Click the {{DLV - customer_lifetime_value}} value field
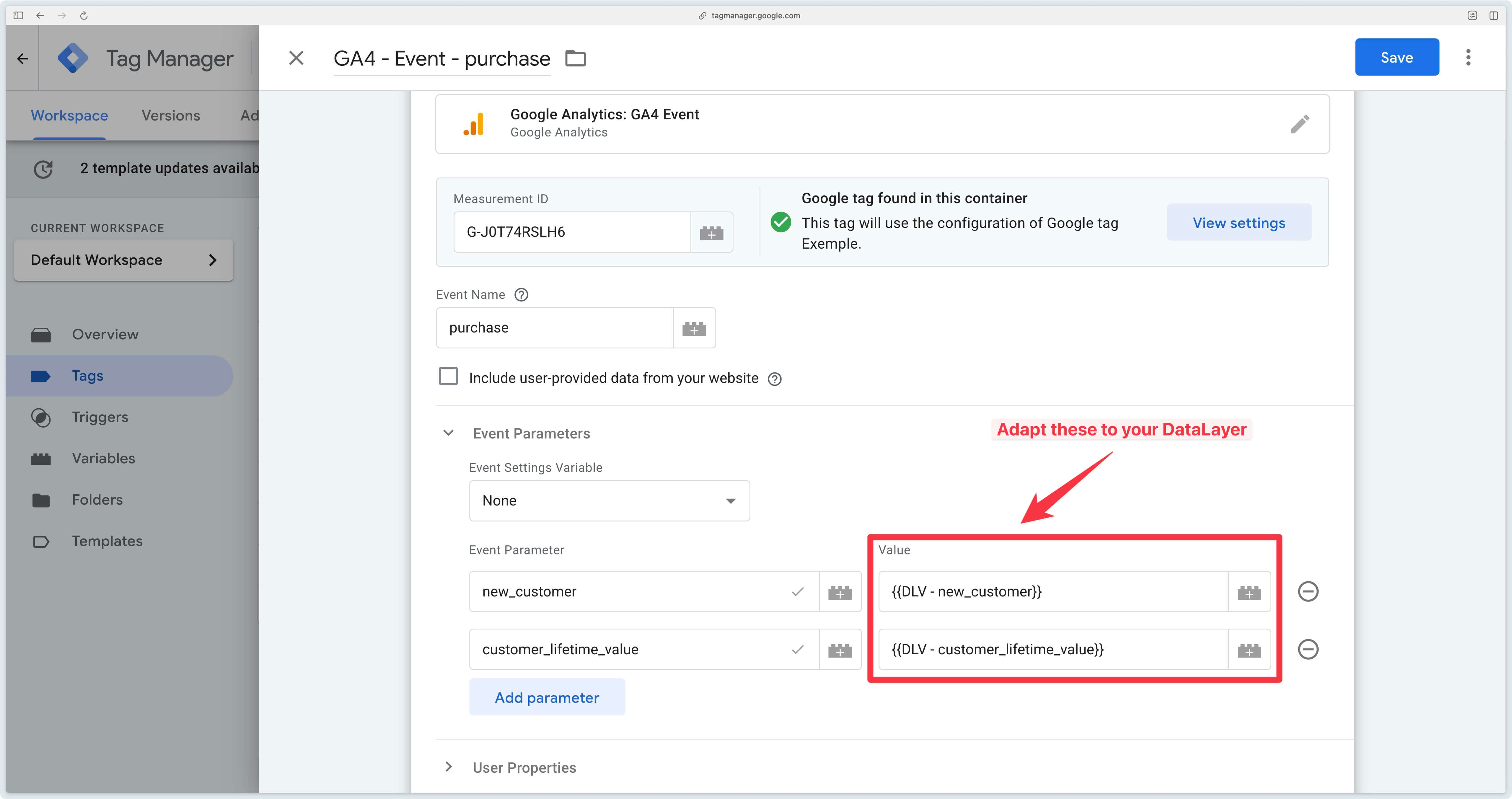The height and width of the screenshot is (799, 1512). [1053, 649]
